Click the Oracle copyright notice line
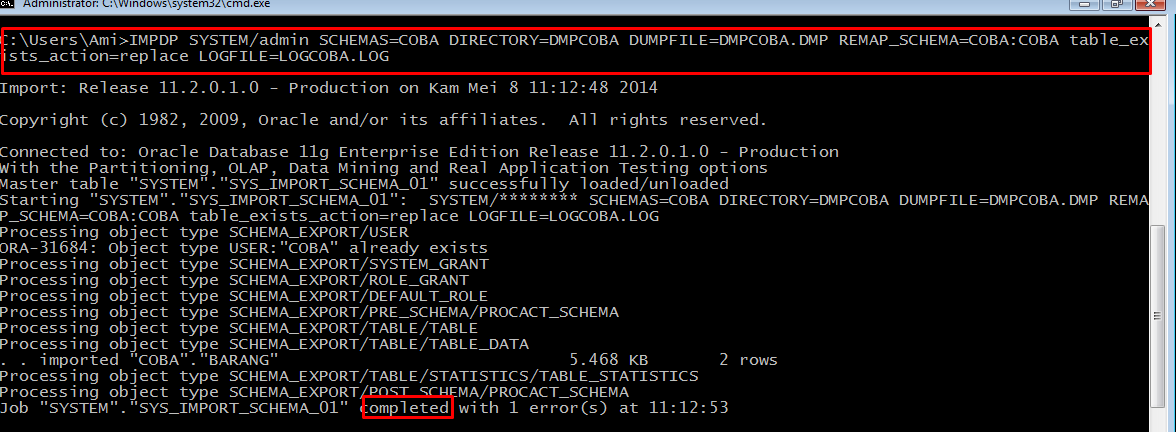The width and height of the screenshot is (1176, 432). (383, 120)
